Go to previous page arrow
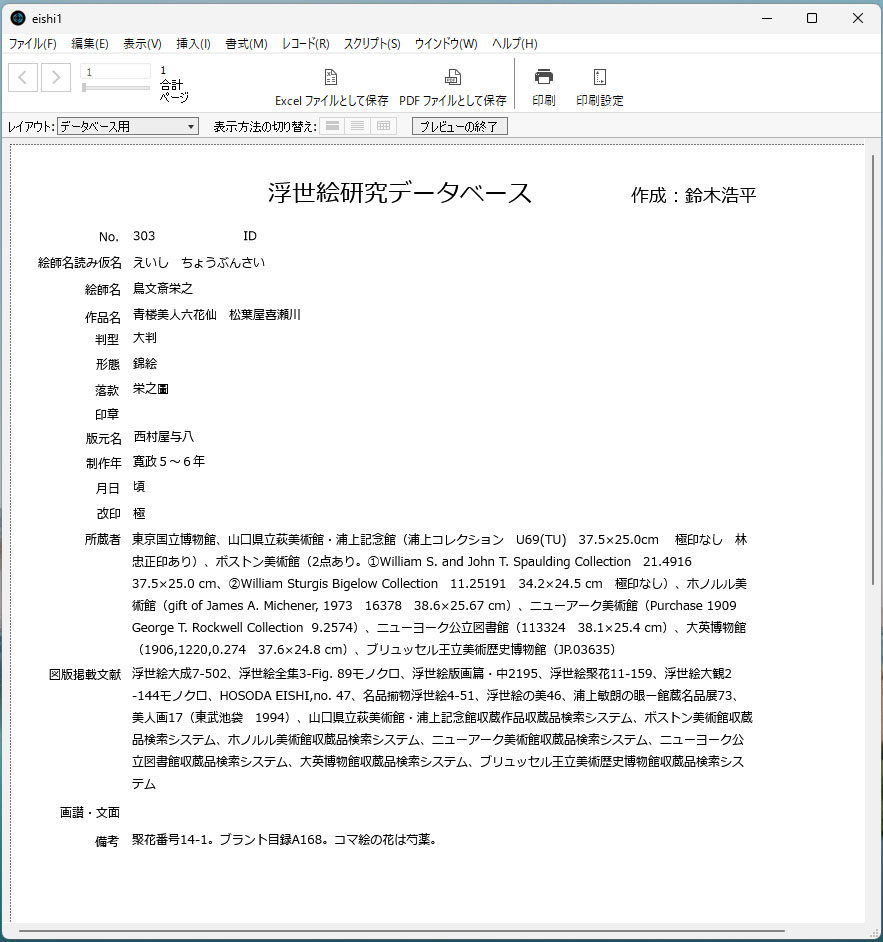The image size is (883, 942). click(x=23, y=77)
